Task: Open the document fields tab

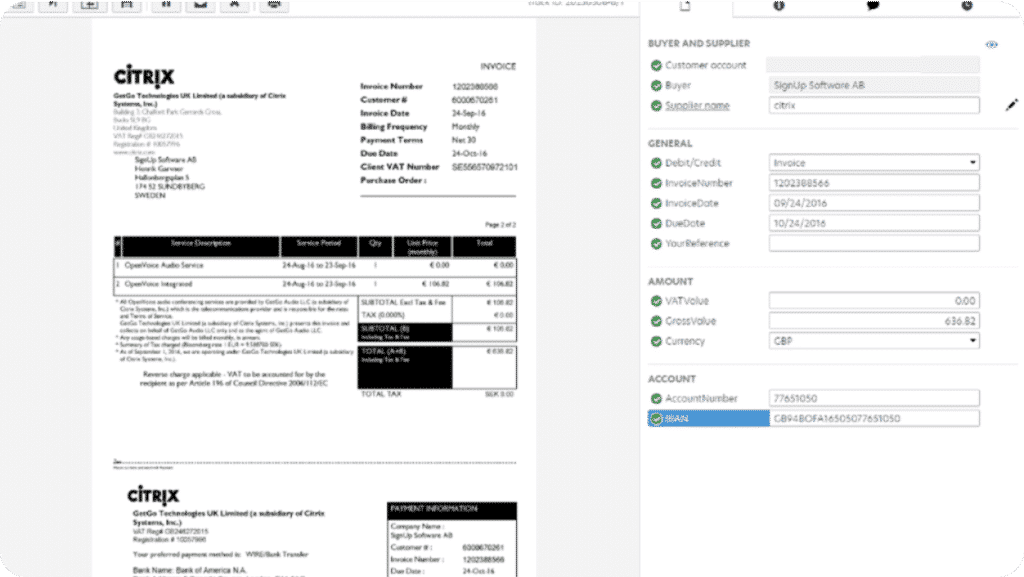Action: point(684,6)
